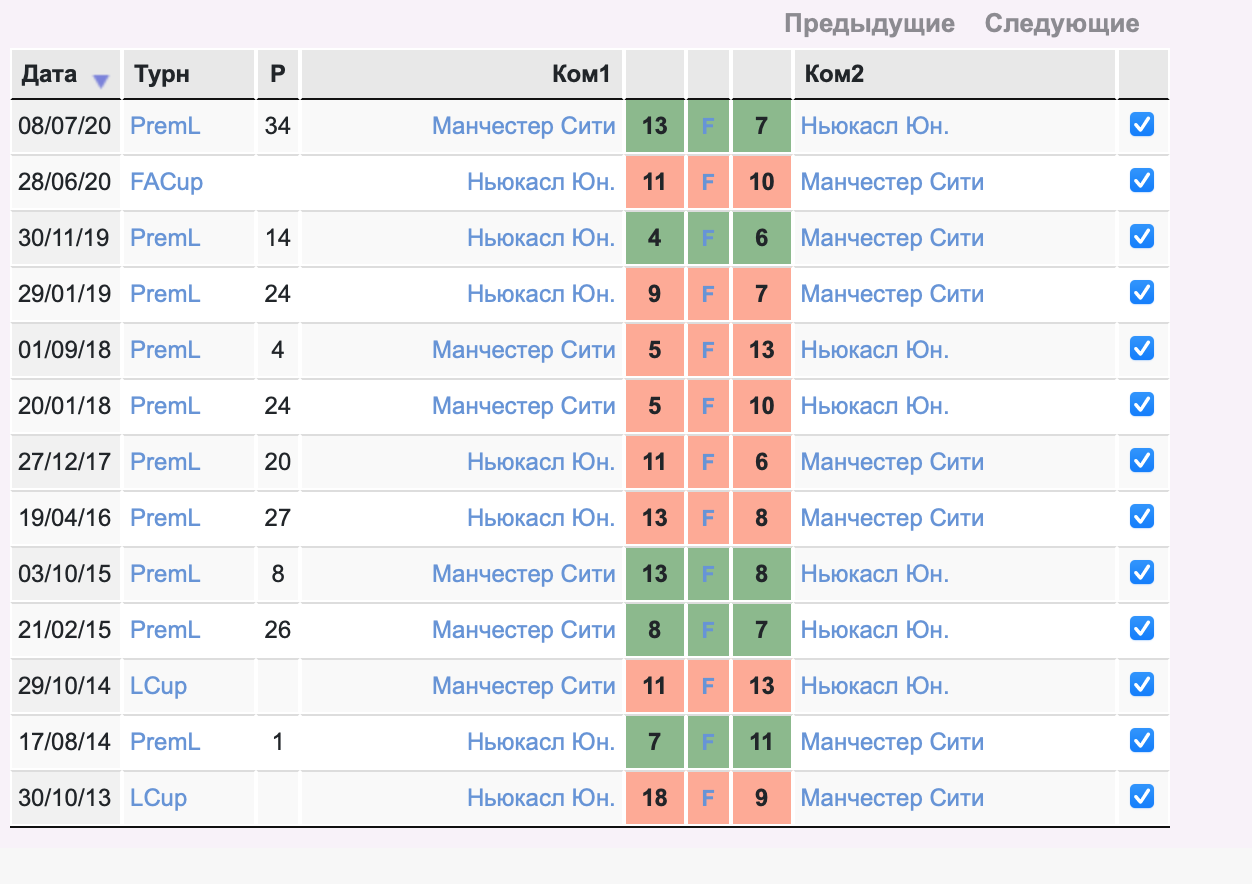This screenshot has height=884, width=1252.
Task: Click the F icon in the 08/07/20 row
Action: pyautogui.click(x=708, y=126)
